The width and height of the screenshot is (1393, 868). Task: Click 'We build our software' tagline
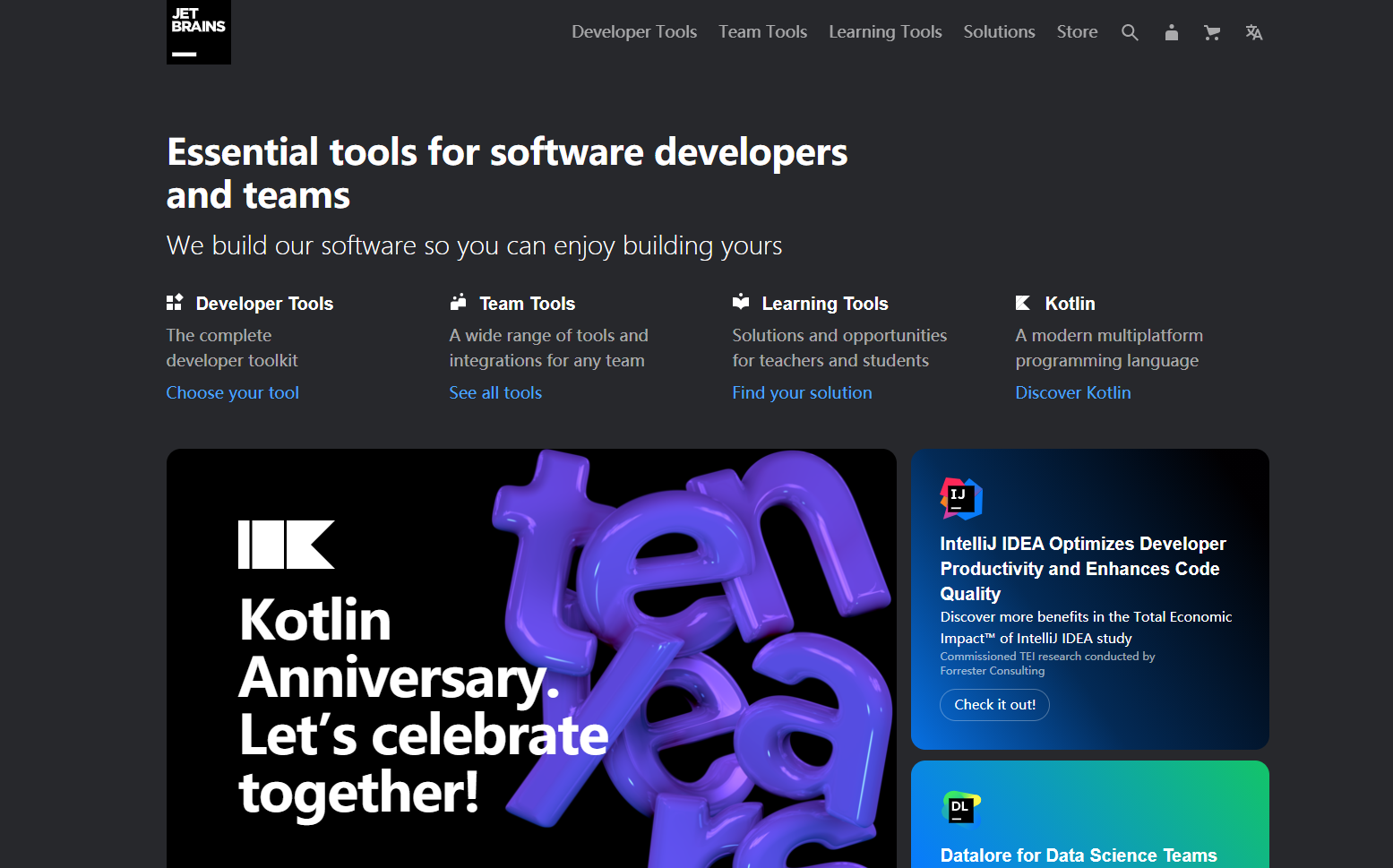pyautogui.click(x=475, y=245)
